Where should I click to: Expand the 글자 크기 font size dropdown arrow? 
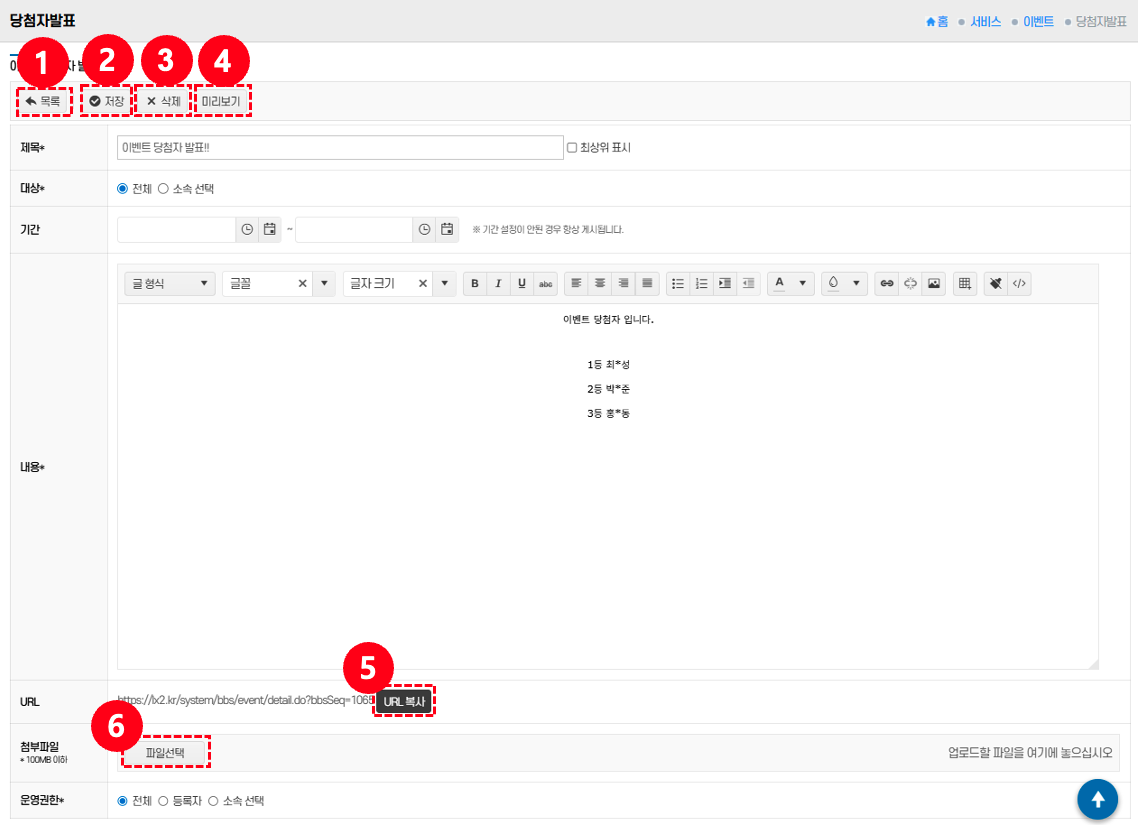[x=444, y=284]
